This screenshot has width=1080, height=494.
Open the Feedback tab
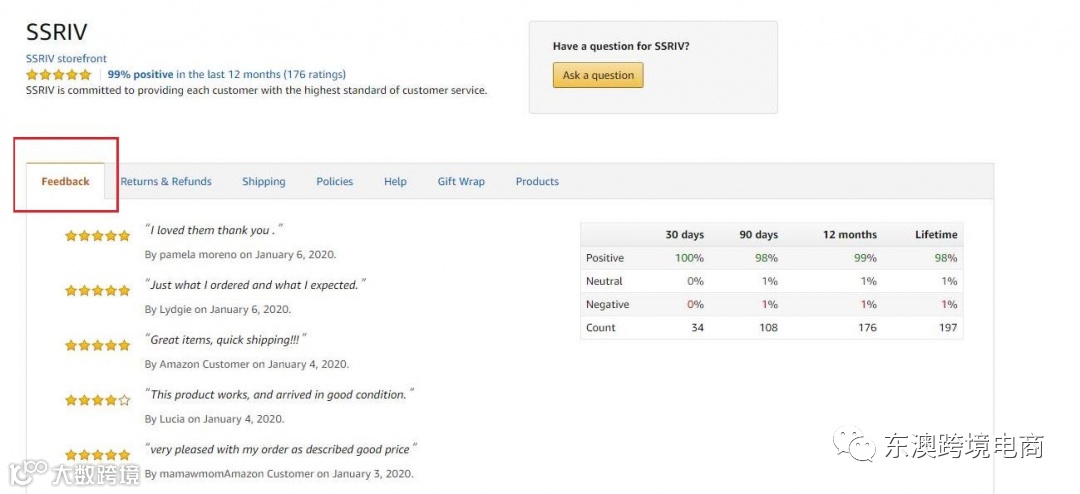click(x=65, y=182)
